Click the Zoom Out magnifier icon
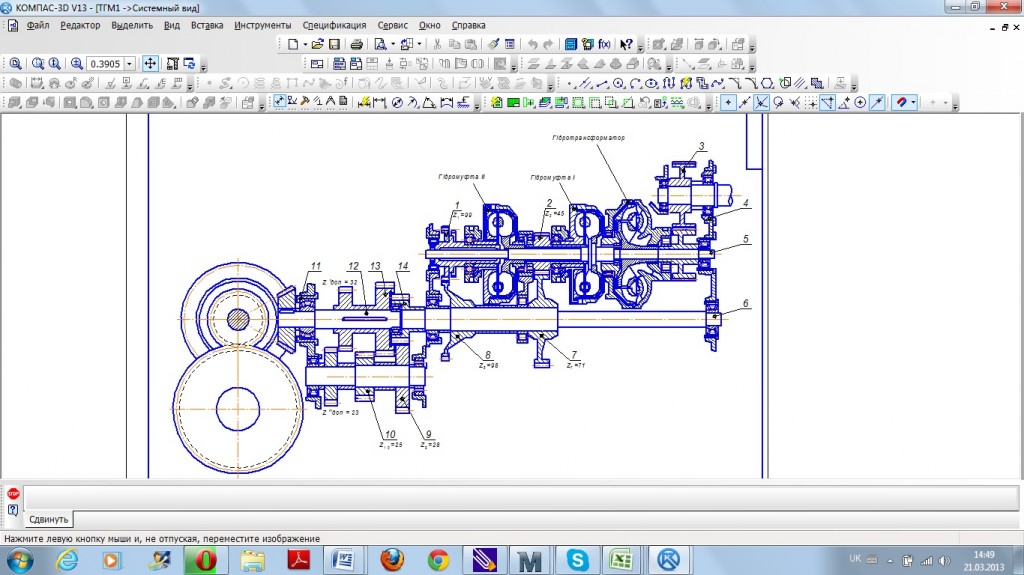The height and width of the screenshot is (575, 1024). [x=55, y=63]
